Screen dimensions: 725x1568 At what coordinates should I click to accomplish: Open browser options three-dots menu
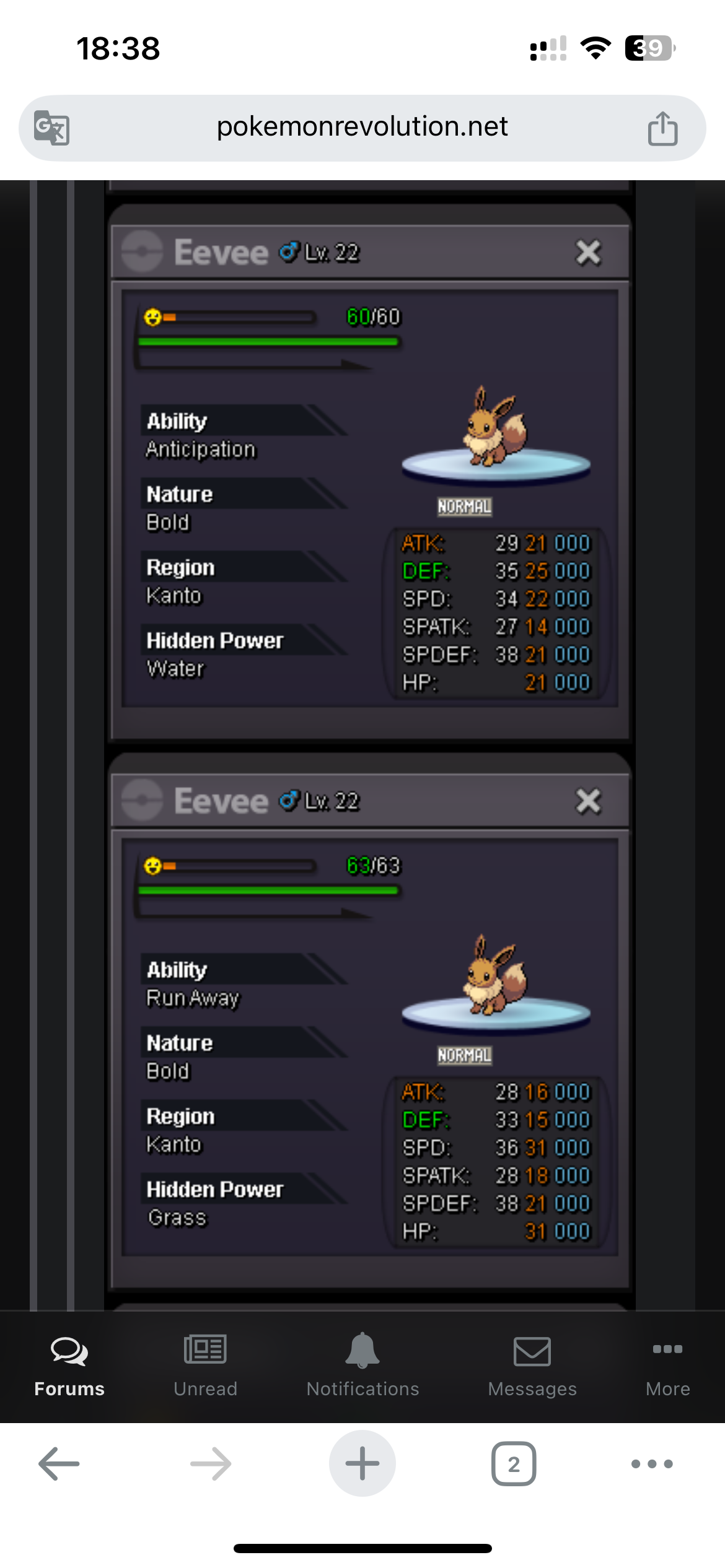(652, 1464)
